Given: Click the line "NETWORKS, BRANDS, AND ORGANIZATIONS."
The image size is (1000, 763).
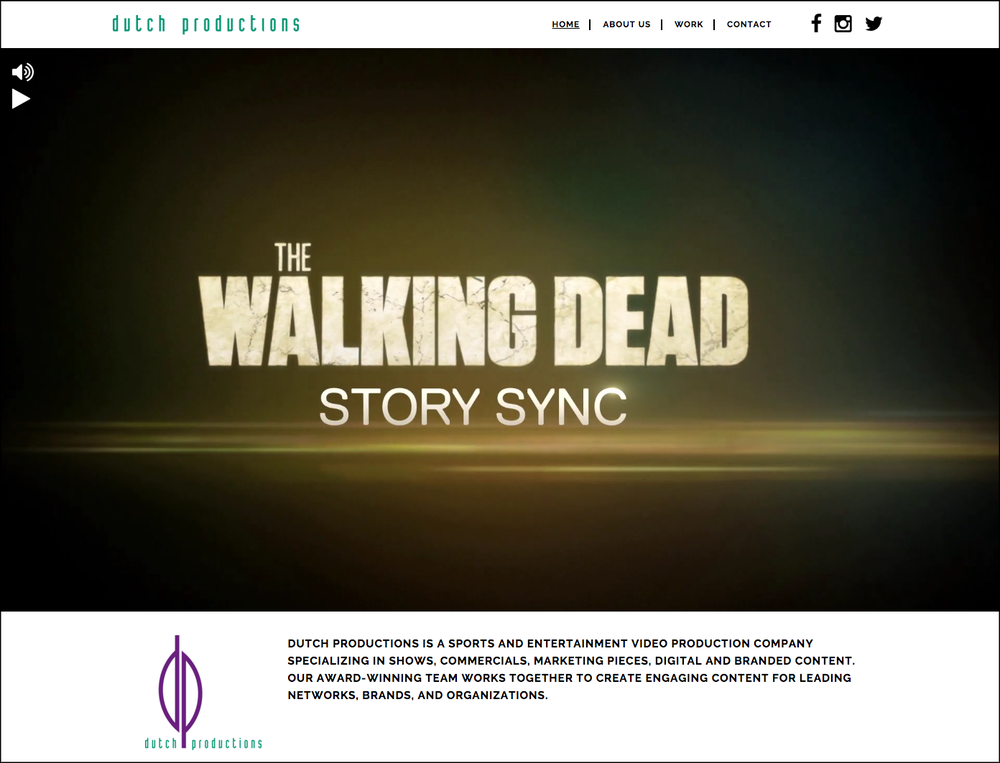Looking at the screenshot, I should click(417, 695).
